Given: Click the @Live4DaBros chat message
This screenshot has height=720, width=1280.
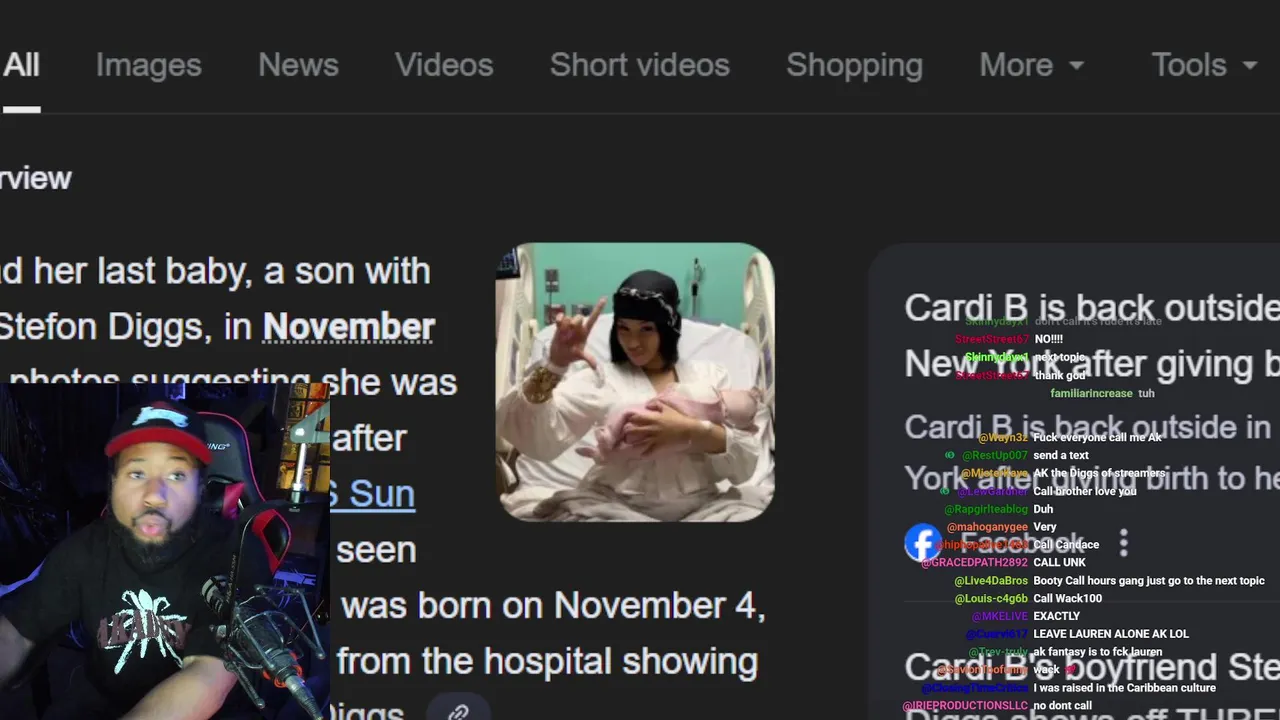Looking at the screenshot, I should tap(1109, 581).
